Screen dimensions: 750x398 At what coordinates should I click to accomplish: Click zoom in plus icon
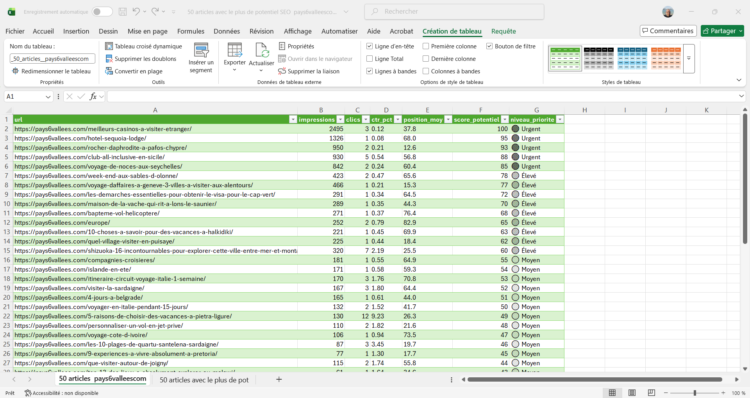coord(723,393)
